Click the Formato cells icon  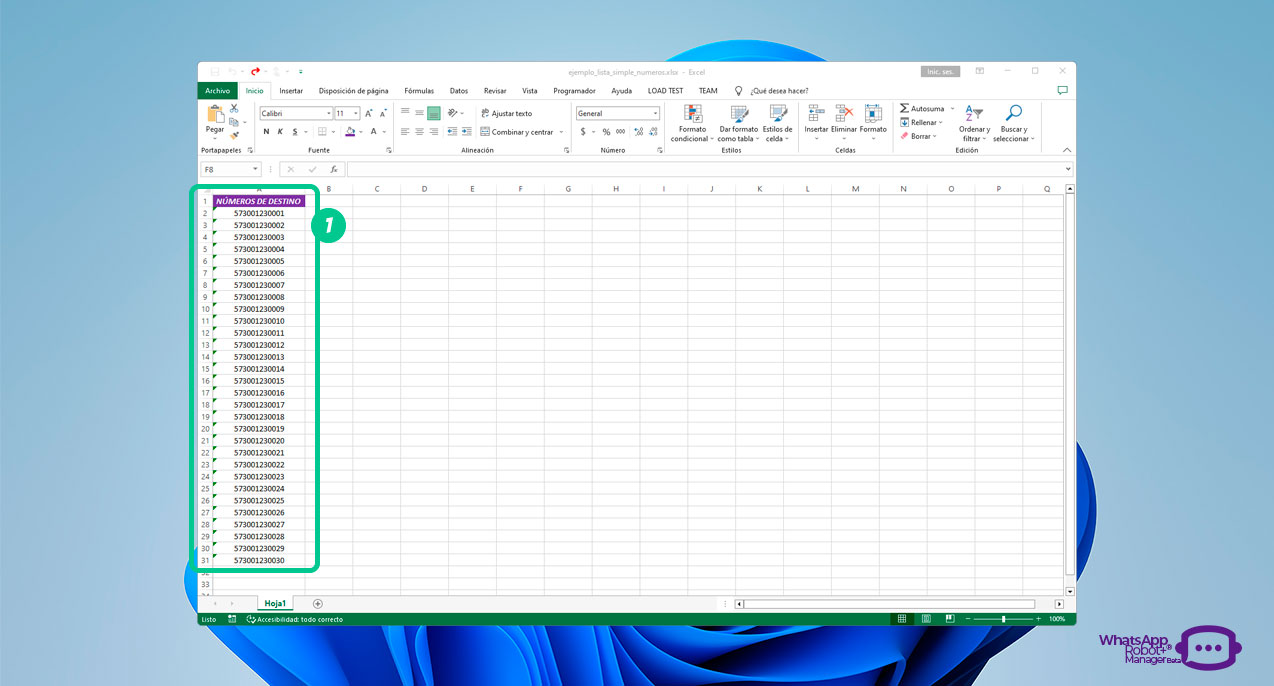tap(873, 114)
